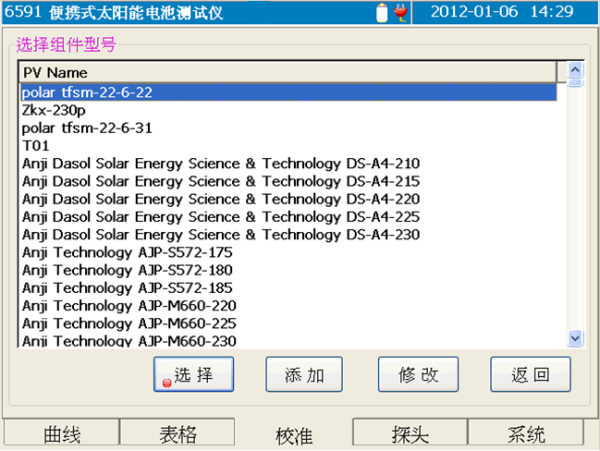Viewport: 600px width, 451px height.
Task: Open the 探头 tab
Action: (x=409, y=435)
